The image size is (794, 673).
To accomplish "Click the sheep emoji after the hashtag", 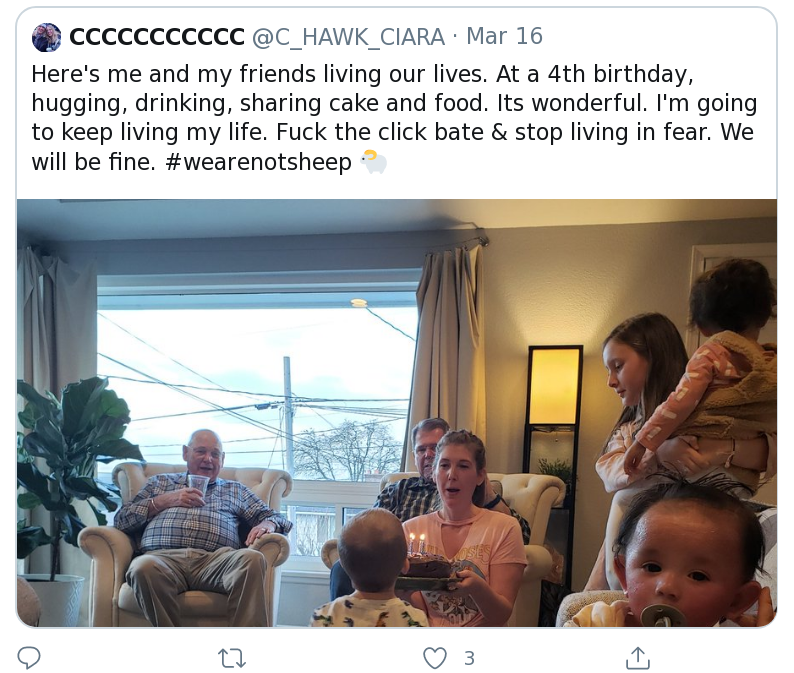I will click(x=373, y=162).
